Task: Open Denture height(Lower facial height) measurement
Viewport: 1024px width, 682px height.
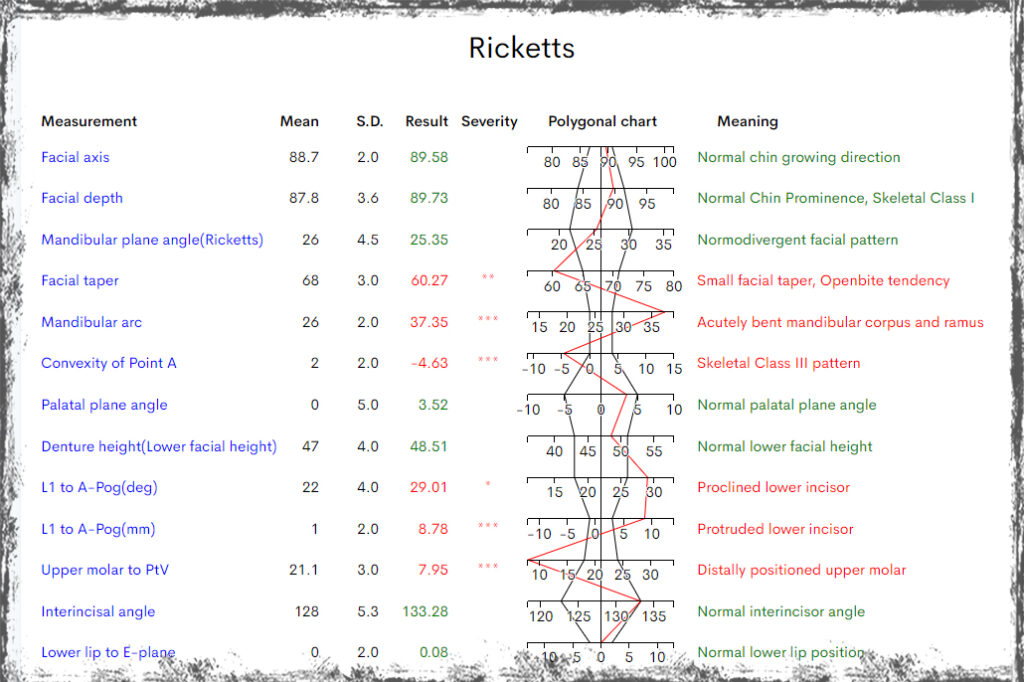Action: 158,446
